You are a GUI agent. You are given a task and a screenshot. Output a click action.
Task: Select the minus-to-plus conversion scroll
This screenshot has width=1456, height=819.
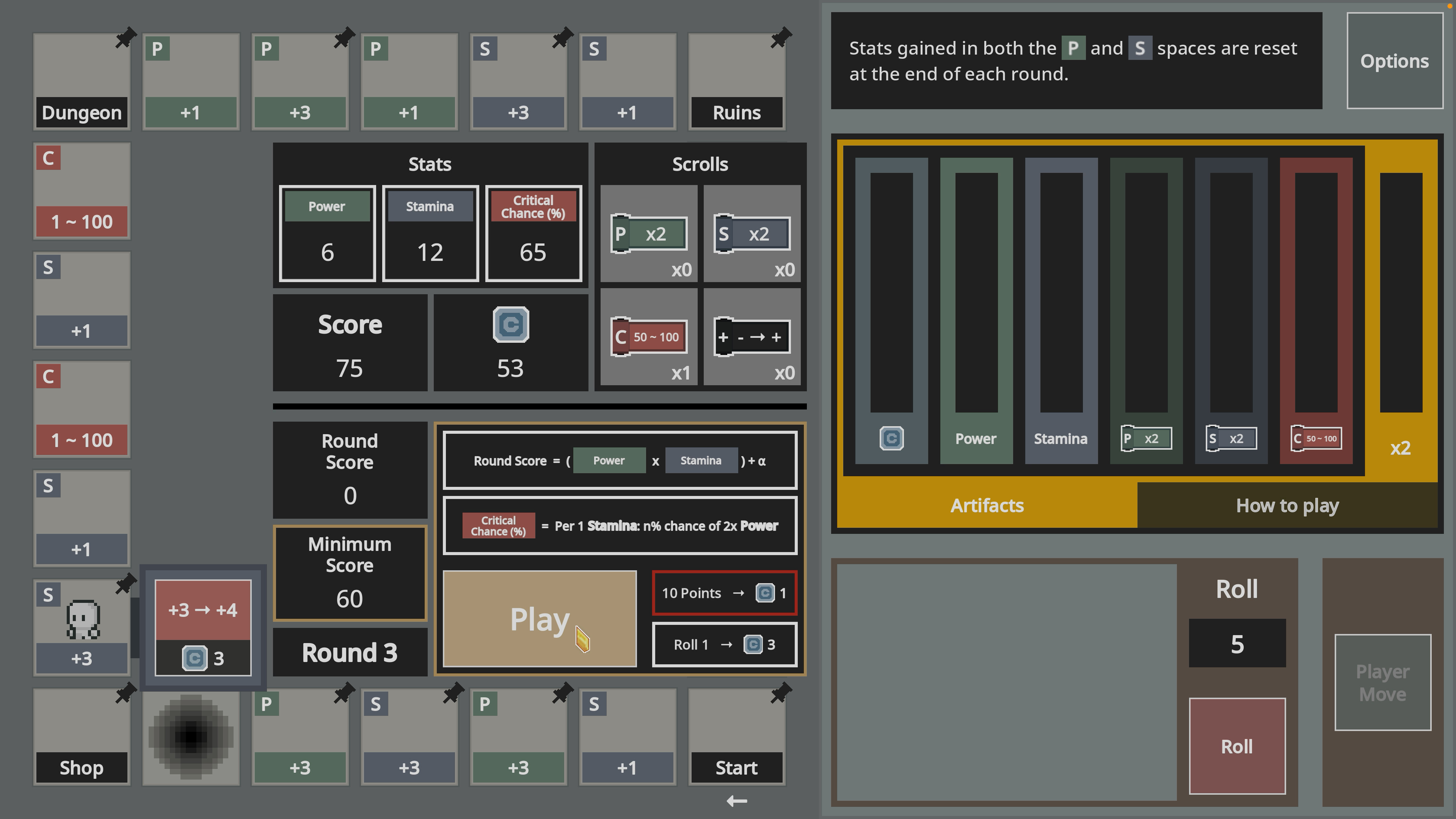(752, 337)
